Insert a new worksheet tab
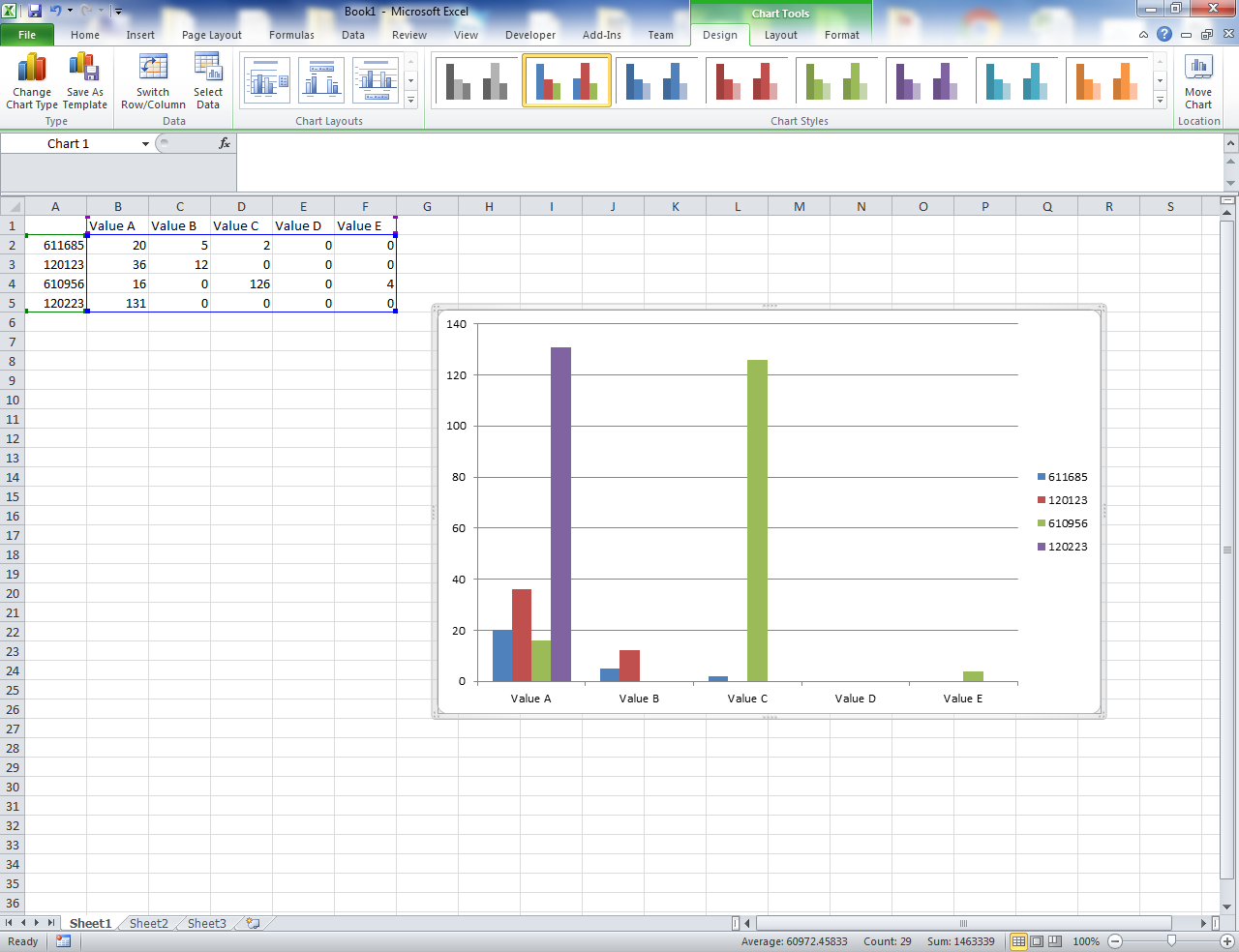Screen dimensions: 1239x952 click(253, 923)
